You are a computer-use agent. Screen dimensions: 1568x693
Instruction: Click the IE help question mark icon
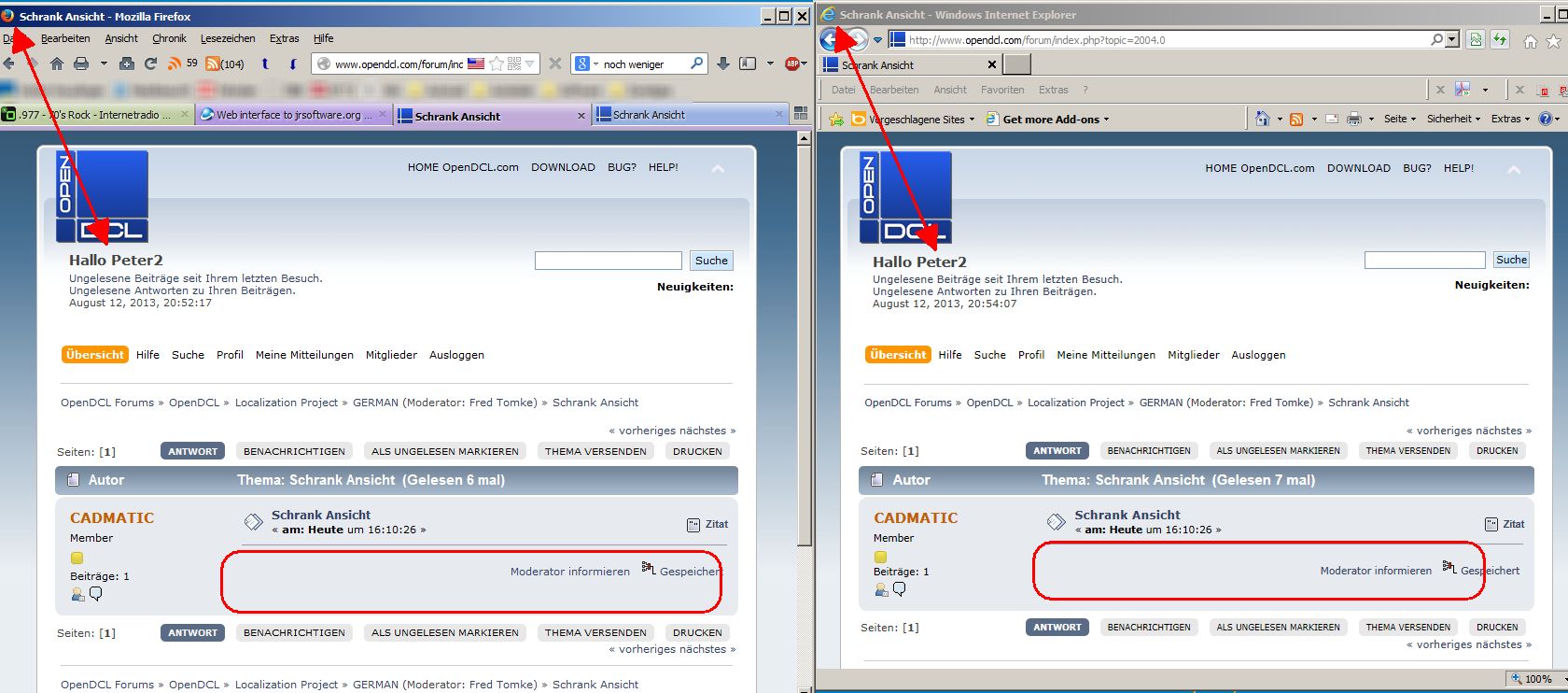point(1545,119)
